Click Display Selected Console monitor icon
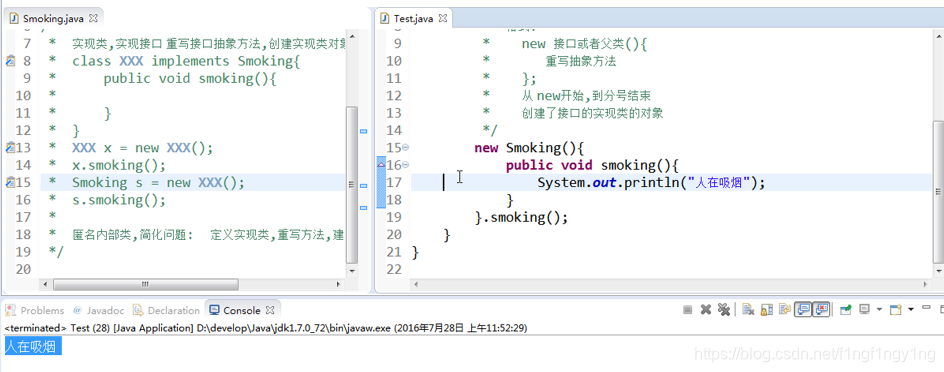 coord(865,309)
